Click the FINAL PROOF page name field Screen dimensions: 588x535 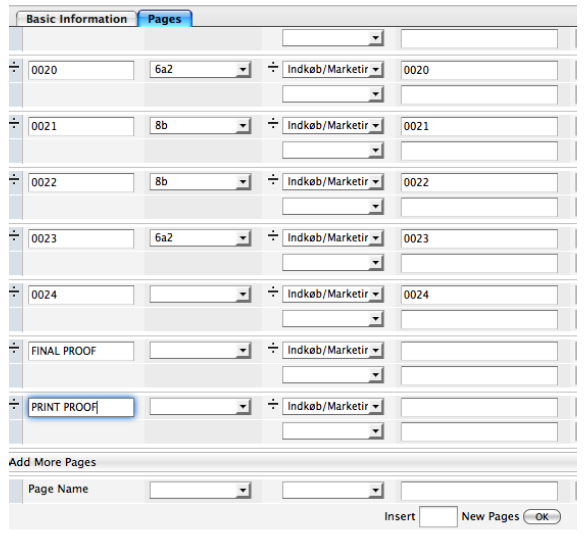point(81,351)
